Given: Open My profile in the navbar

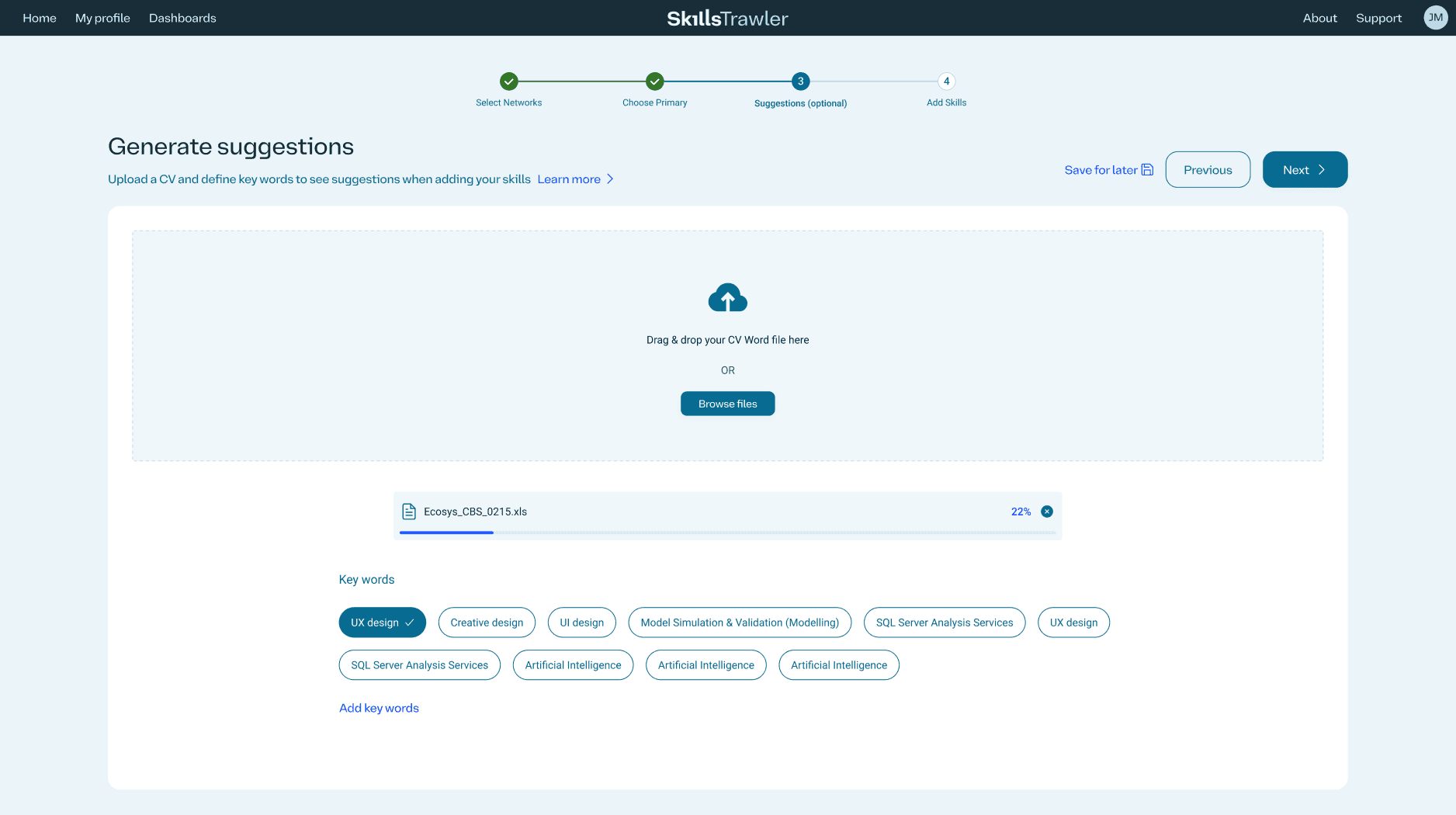Looking at the screenshot, I should (102, 18).
